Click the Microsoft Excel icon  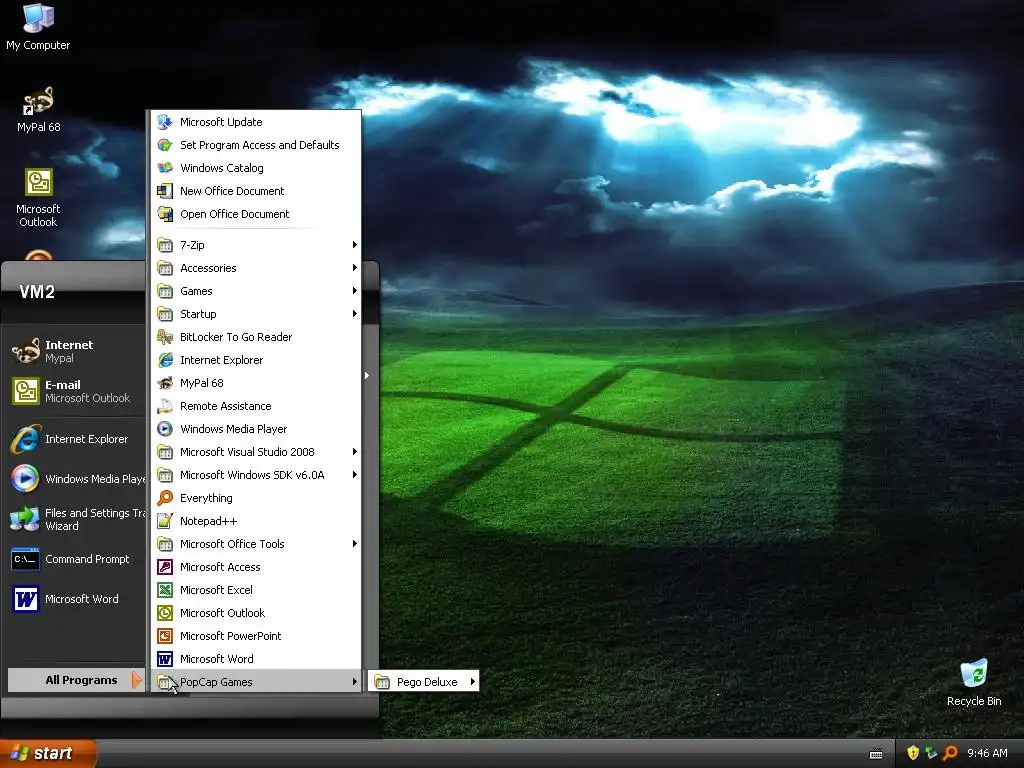pyautogui.click(x=165, y=590)
